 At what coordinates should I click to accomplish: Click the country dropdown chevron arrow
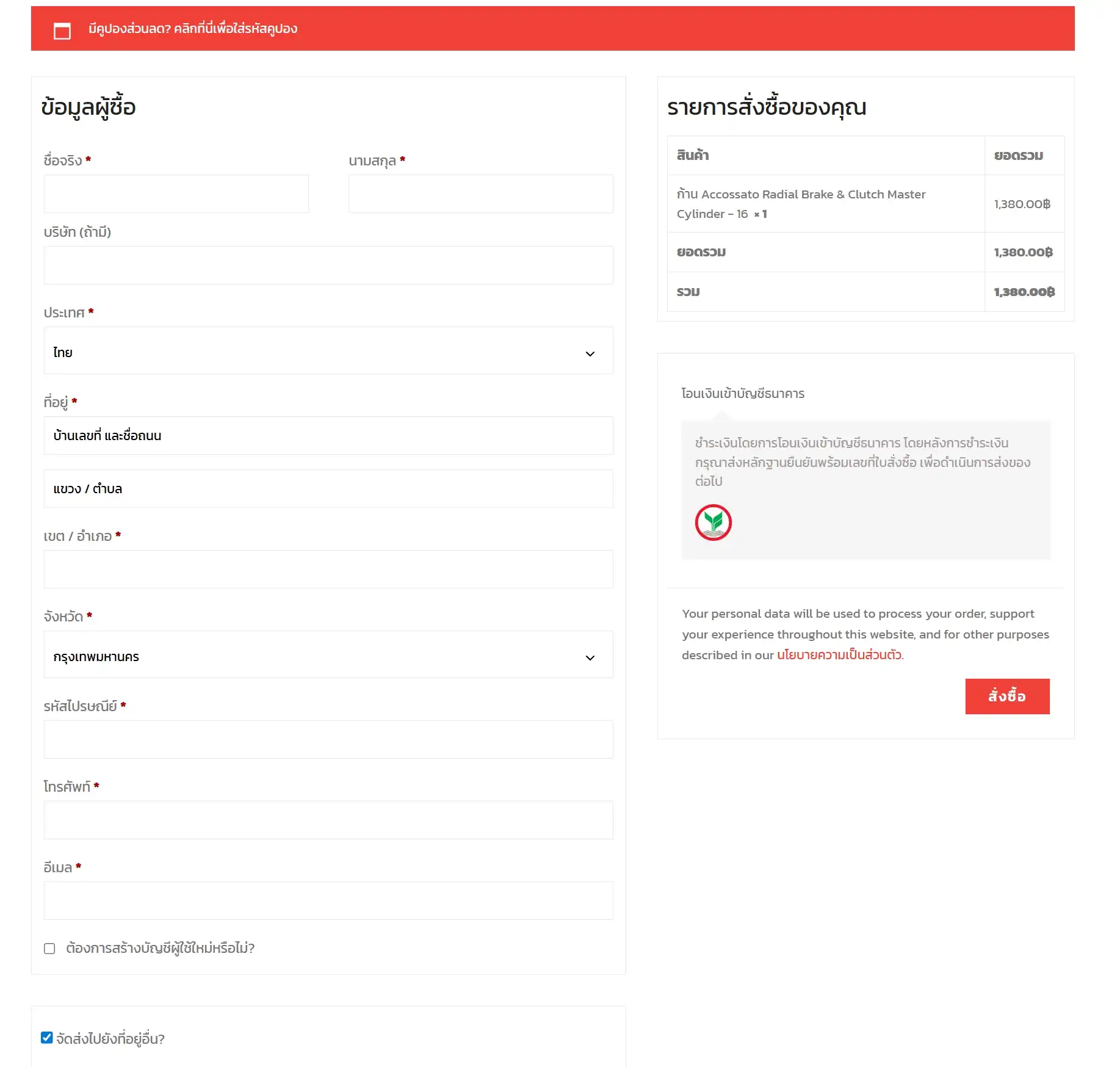(x=590, y=354)
